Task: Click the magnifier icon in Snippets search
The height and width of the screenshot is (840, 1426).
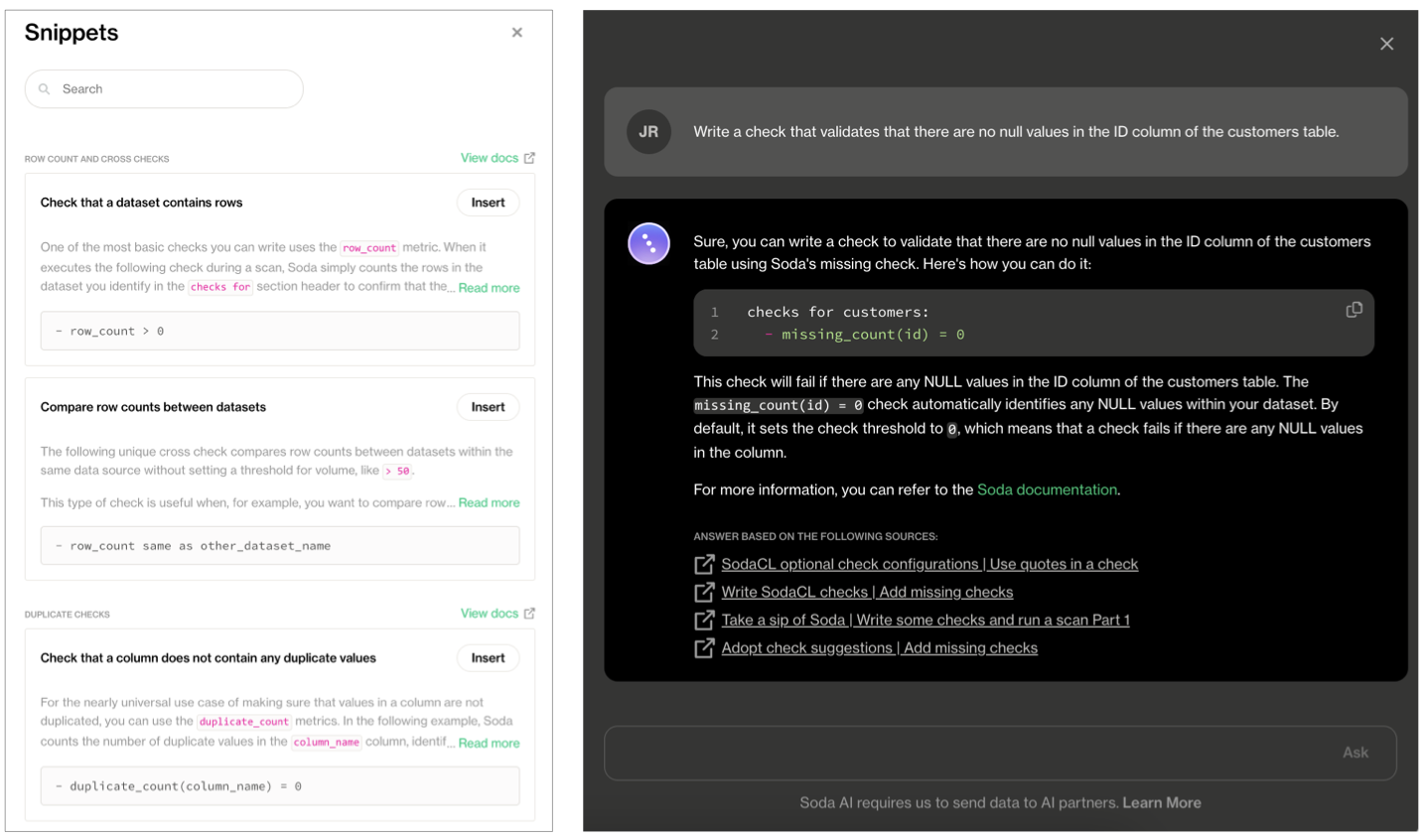Action: [45, 89]
